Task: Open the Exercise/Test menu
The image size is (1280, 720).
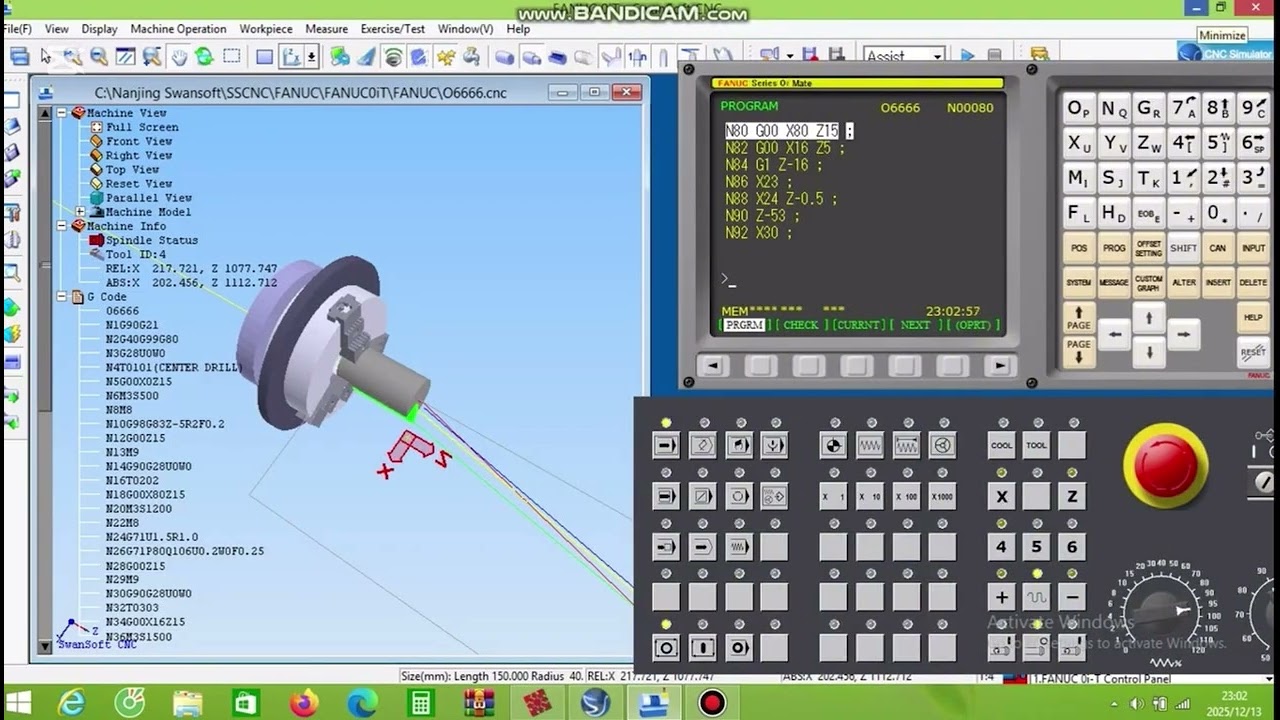Action: tap(393, 29)
